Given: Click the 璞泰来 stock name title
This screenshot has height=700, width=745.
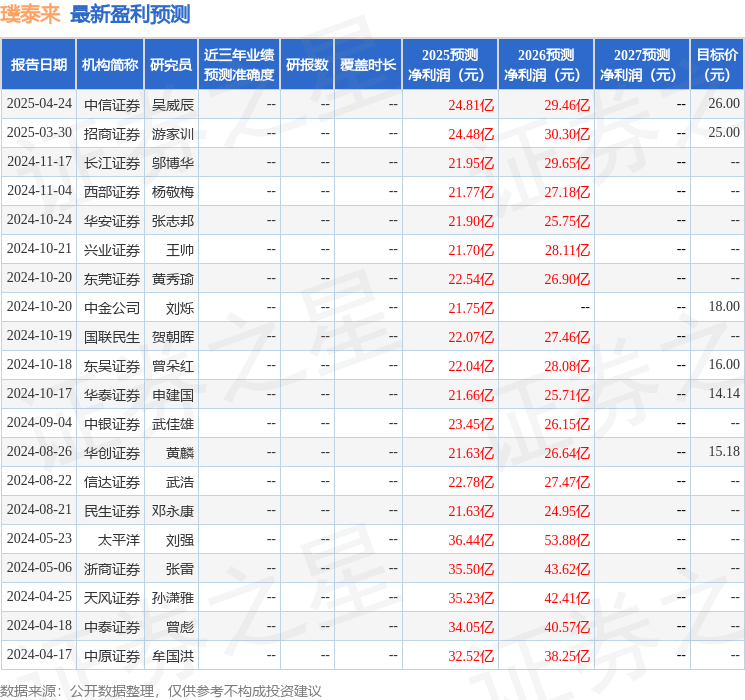Looking at the screenshot, I should [30, 14].
